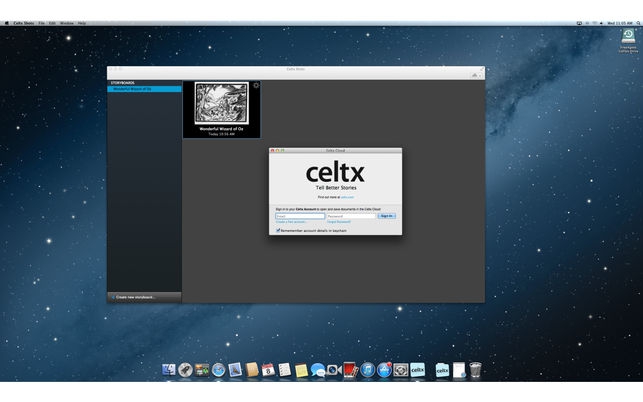Close the Celtx Cloud sign-in dialog
Screen dimensions: 643x402
click(272, 151)
